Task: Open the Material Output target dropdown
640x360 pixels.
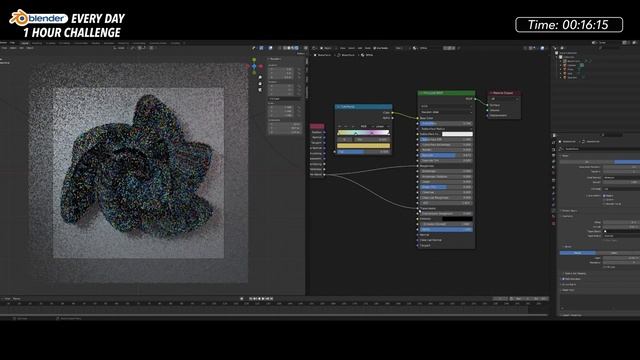Action: (x=504, y=99)
